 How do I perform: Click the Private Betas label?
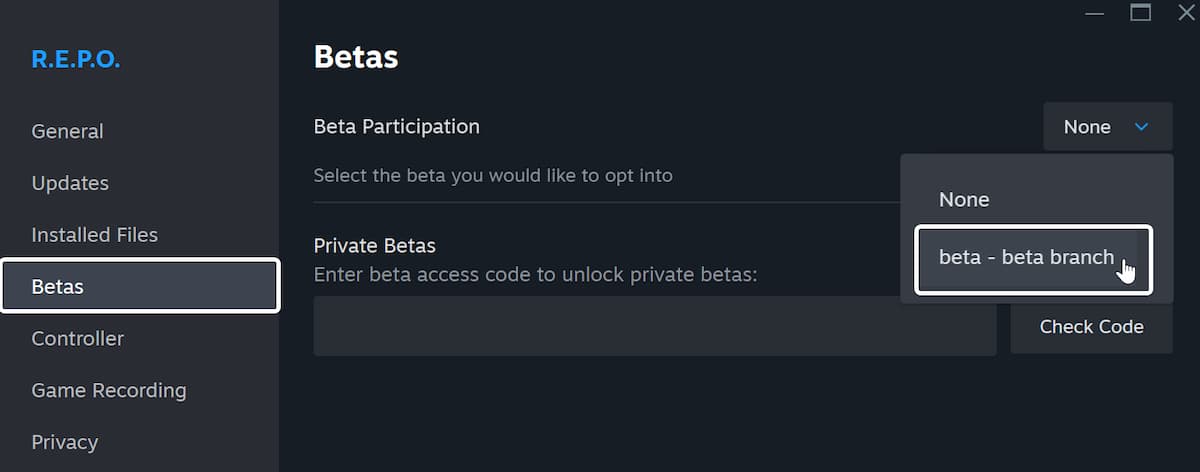(x=375, y=246)
